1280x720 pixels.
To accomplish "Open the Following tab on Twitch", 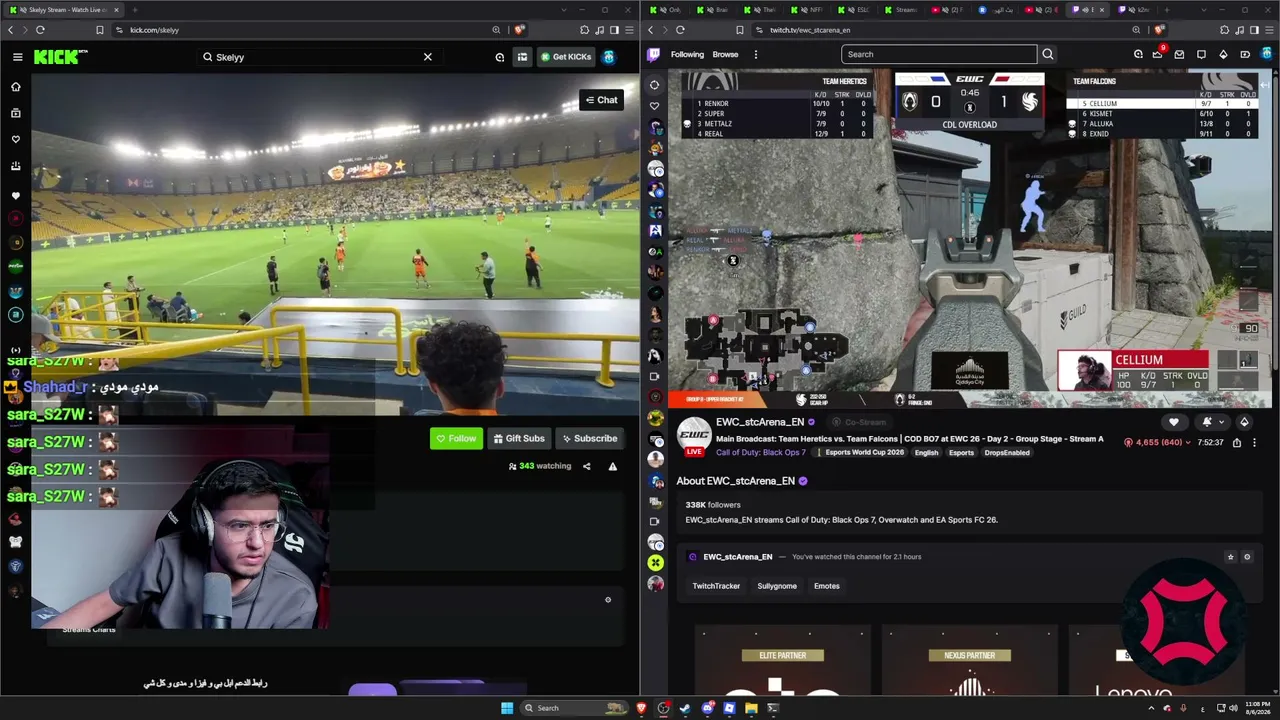I will (687, 55).
